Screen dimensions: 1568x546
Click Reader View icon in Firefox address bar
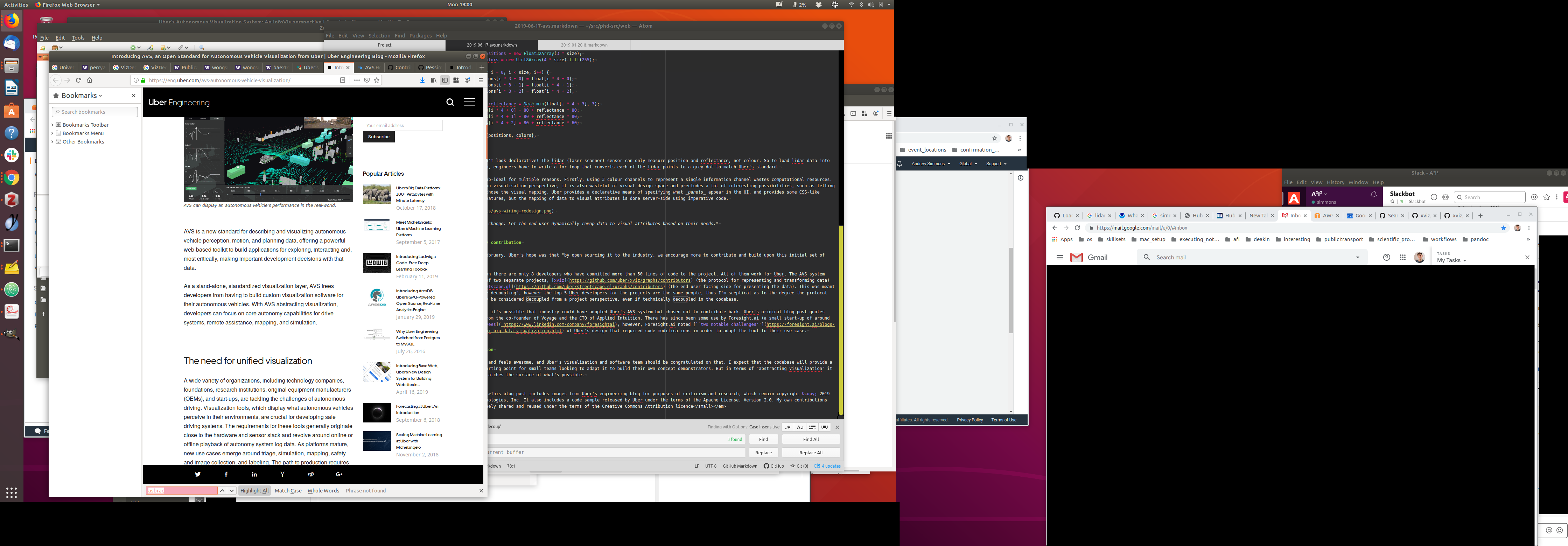tap(343, 80)
